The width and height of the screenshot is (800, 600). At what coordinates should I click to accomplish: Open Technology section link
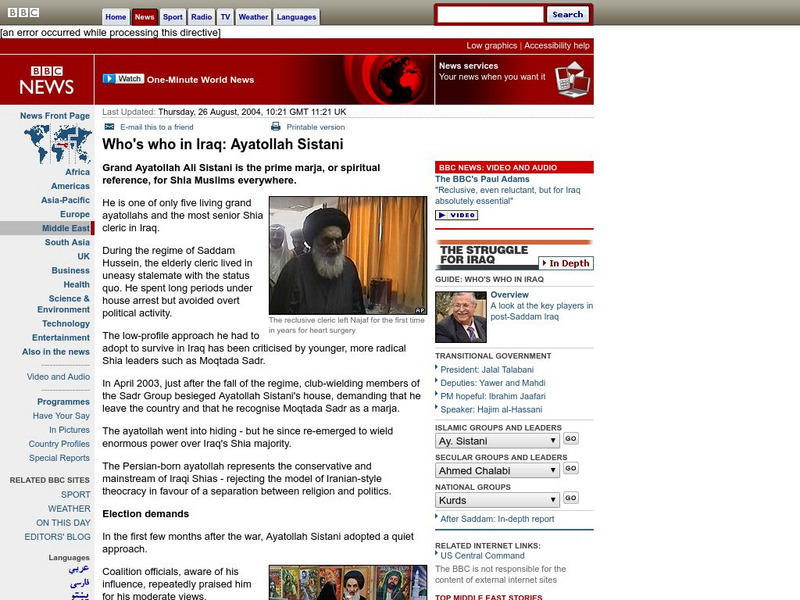(x=66, y=323)
